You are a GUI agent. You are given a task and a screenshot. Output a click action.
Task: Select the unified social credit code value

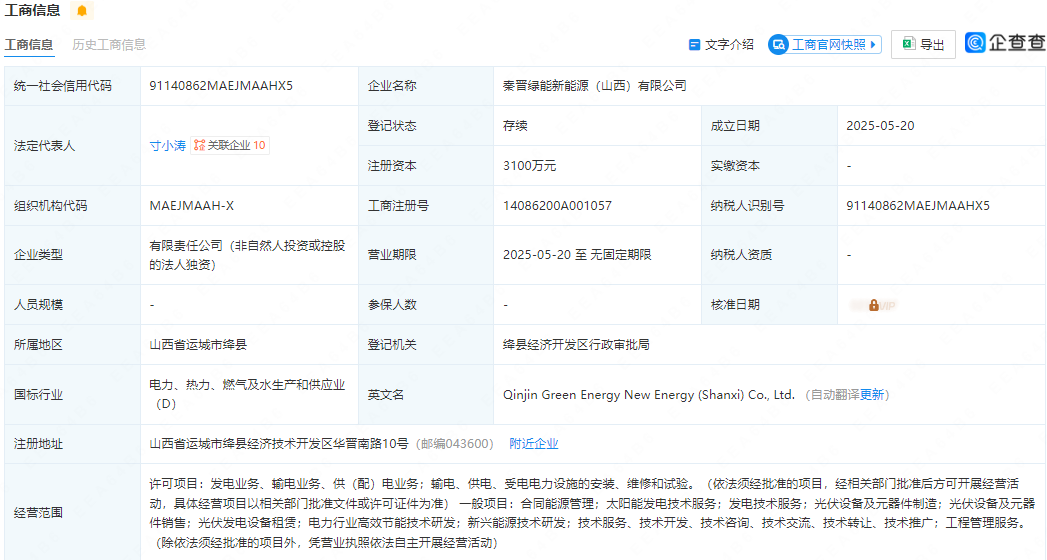point(221,86)
